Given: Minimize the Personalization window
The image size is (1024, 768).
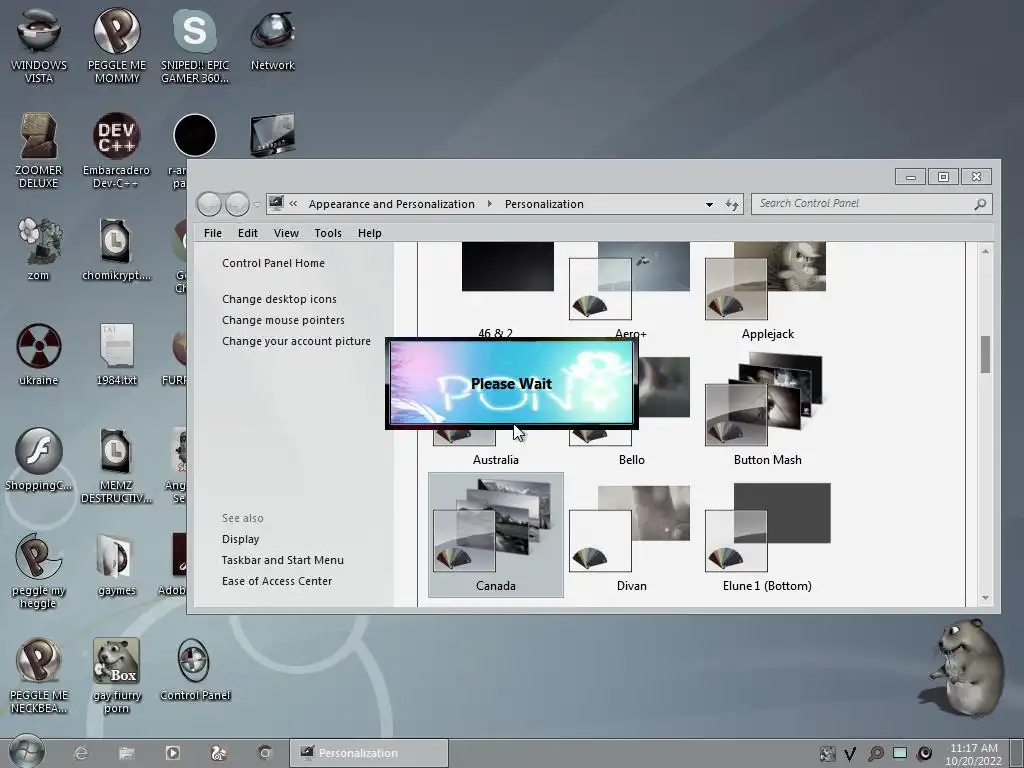Looking at the screenshot, I should click(x=910, y=177).
